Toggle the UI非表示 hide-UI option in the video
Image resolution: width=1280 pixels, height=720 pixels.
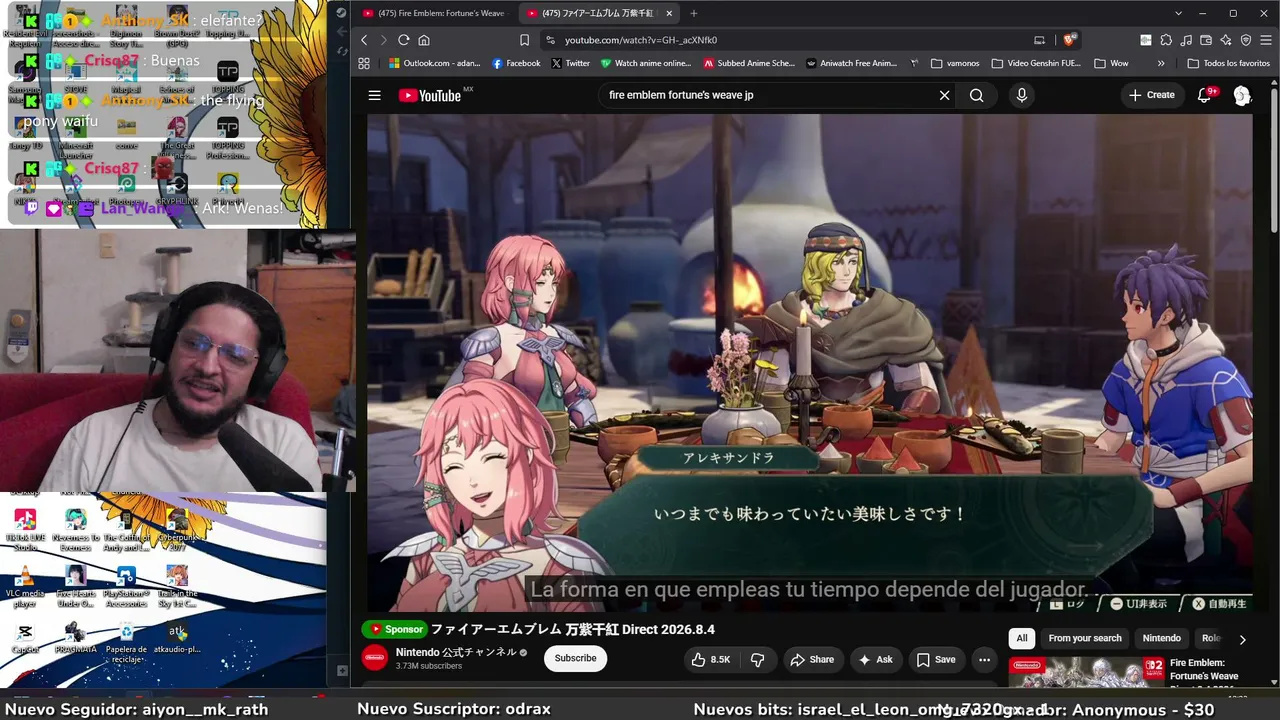tap(1139, 604)
